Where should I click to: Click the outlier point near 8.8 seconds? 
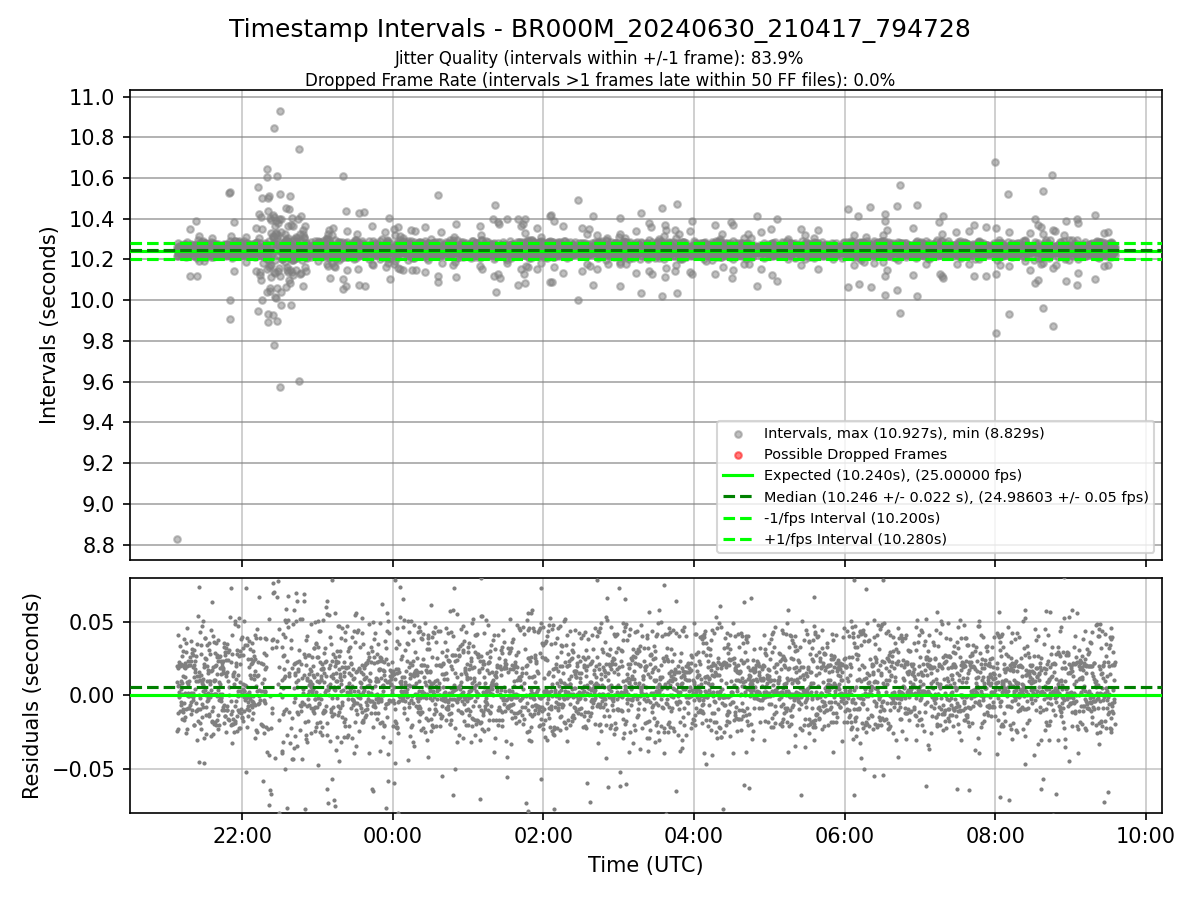tap(177, 539)
